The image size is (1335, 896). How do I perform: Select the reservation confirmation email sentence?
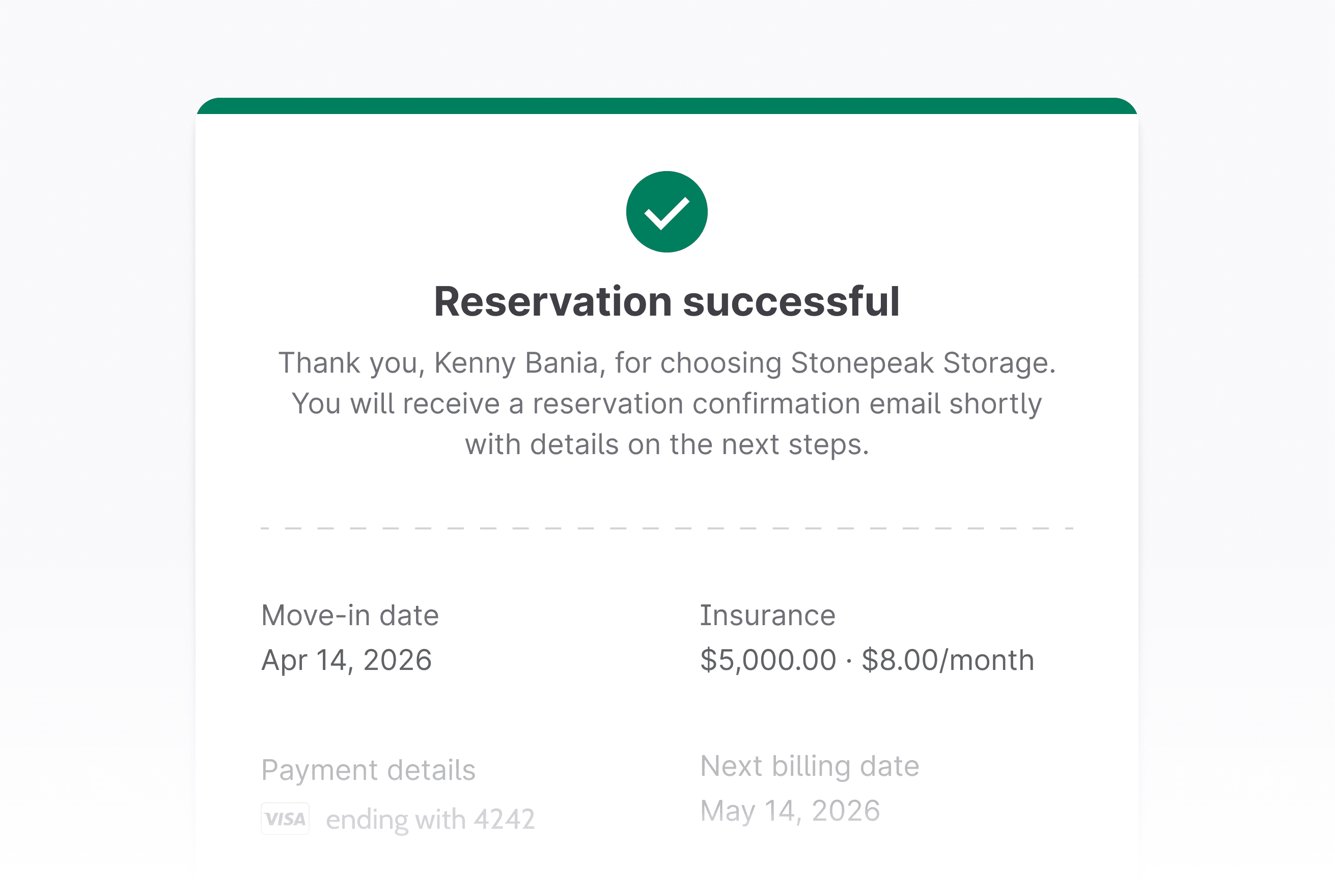(x=666, y=404)
